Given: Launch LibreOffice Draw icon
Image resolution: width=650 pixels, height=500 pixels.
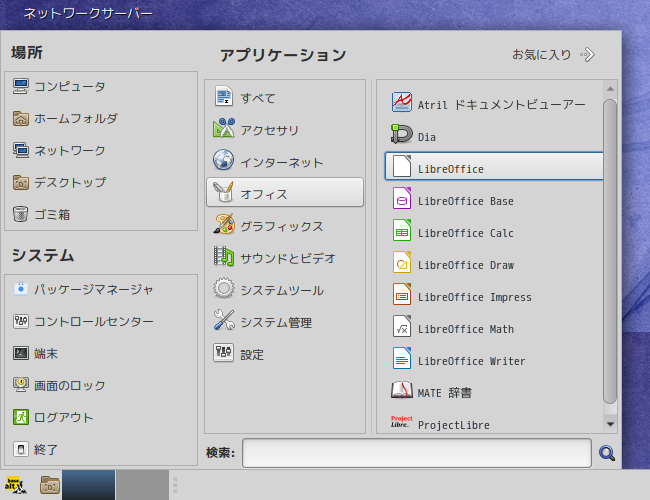Looking at the screenshot, I should point(401,262).
